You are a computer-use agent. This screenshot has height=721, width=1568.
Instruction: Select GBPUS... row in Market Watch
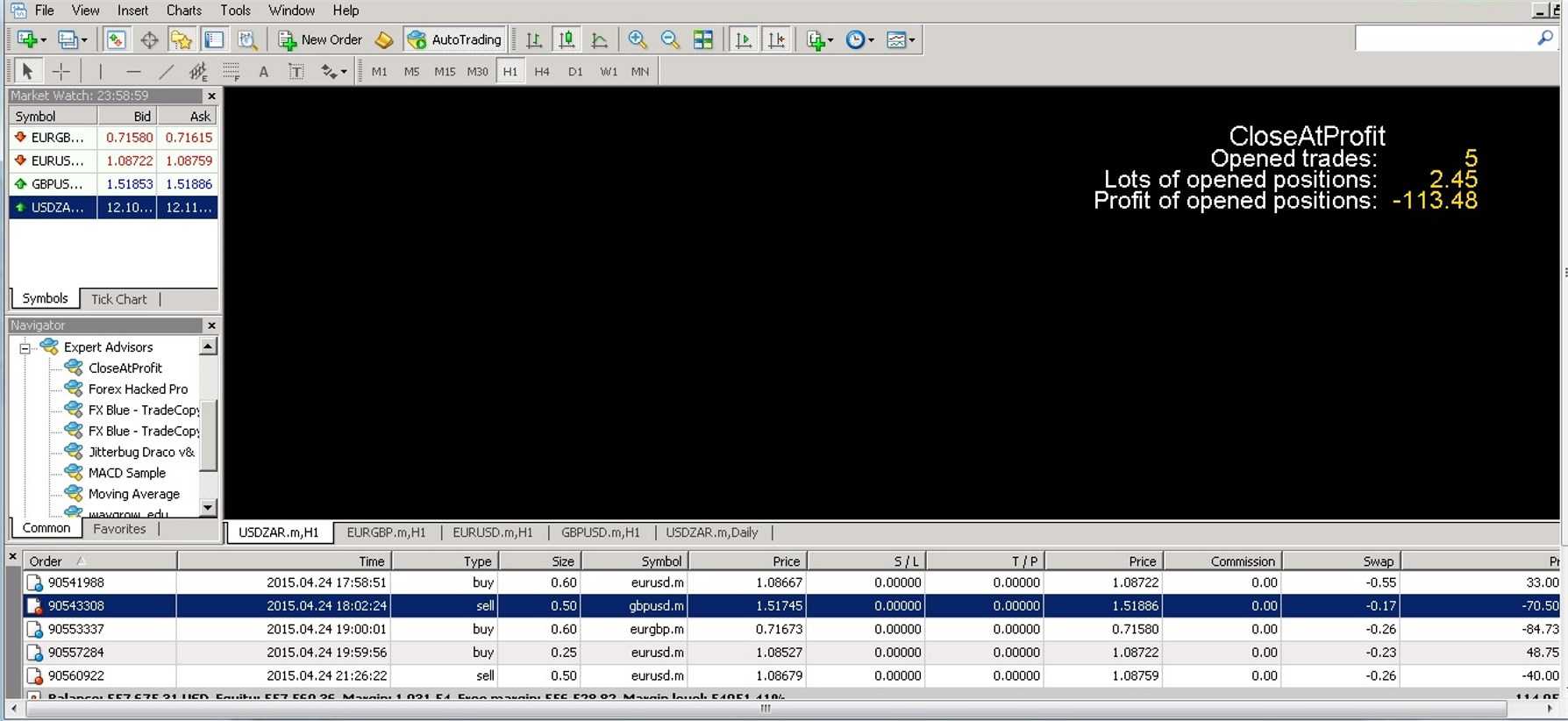coord(113,184)
